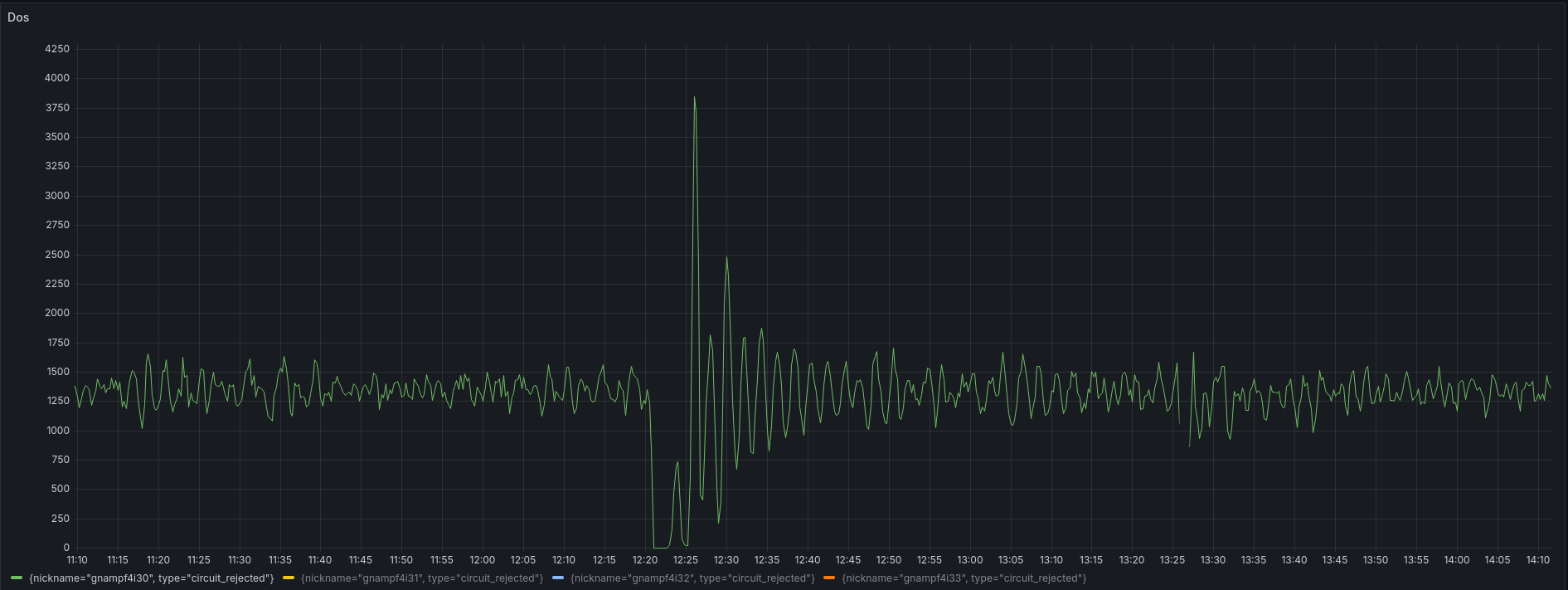Open the blue color swatch for gnampf4i32
Screen dimensions: 1568x590
point(558,578)
